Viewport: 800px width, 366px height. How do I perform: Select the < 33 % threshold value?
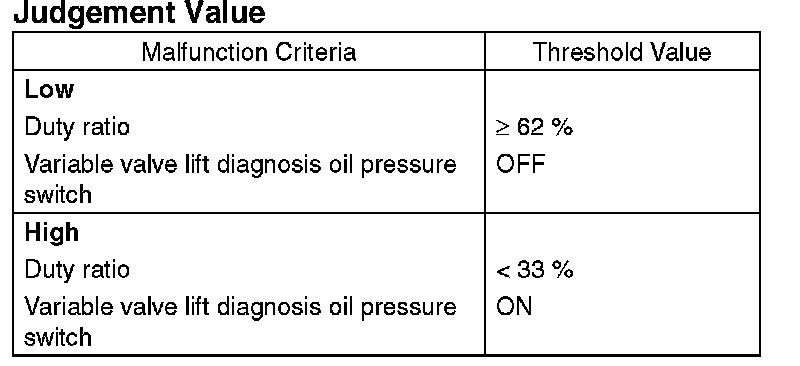point(534,270)
